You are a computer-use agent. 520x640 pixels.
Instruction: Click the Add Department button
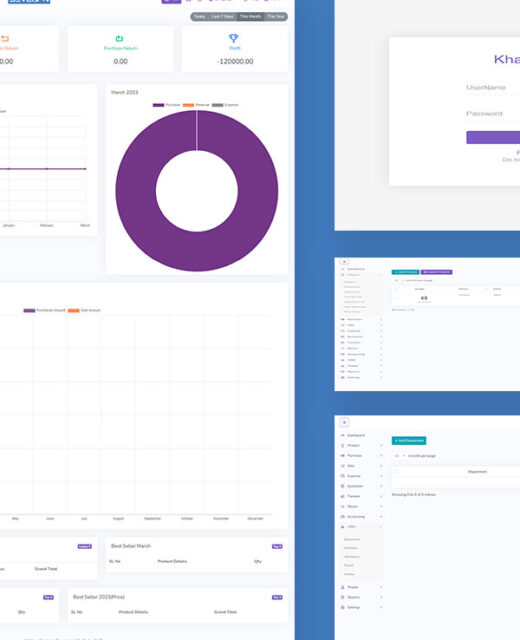[x=409, y=441]
